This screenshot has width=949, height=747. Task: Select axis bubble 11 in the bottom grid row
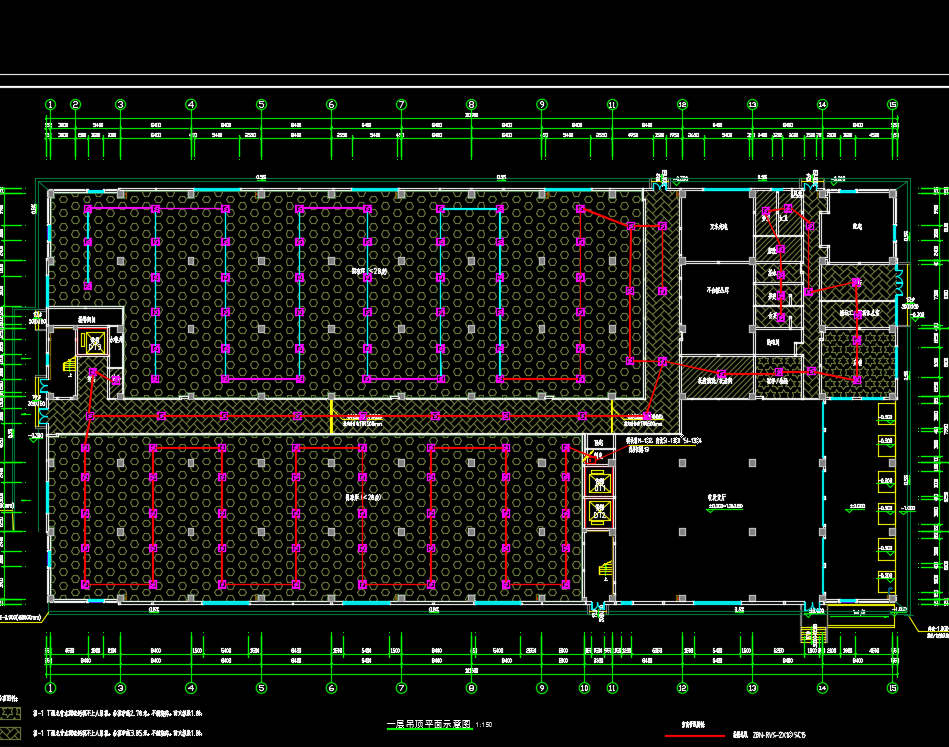[612, 688]
